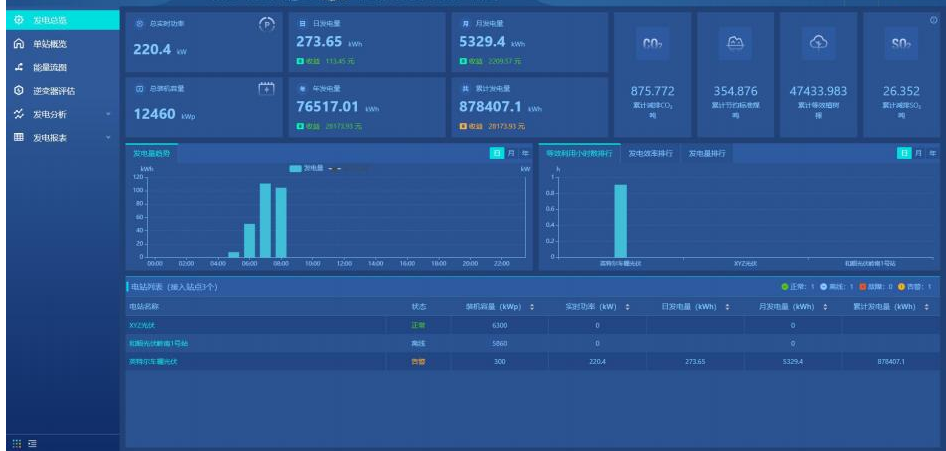Open the 发电效率排行 tab
The image size is (946, 451).
click(x=650, y=154)
